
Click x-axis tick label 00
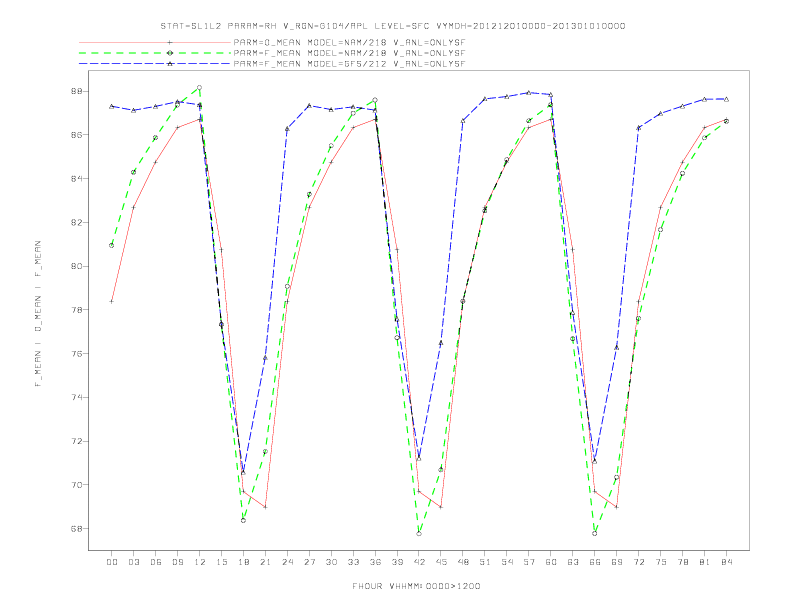click(112, 562)
